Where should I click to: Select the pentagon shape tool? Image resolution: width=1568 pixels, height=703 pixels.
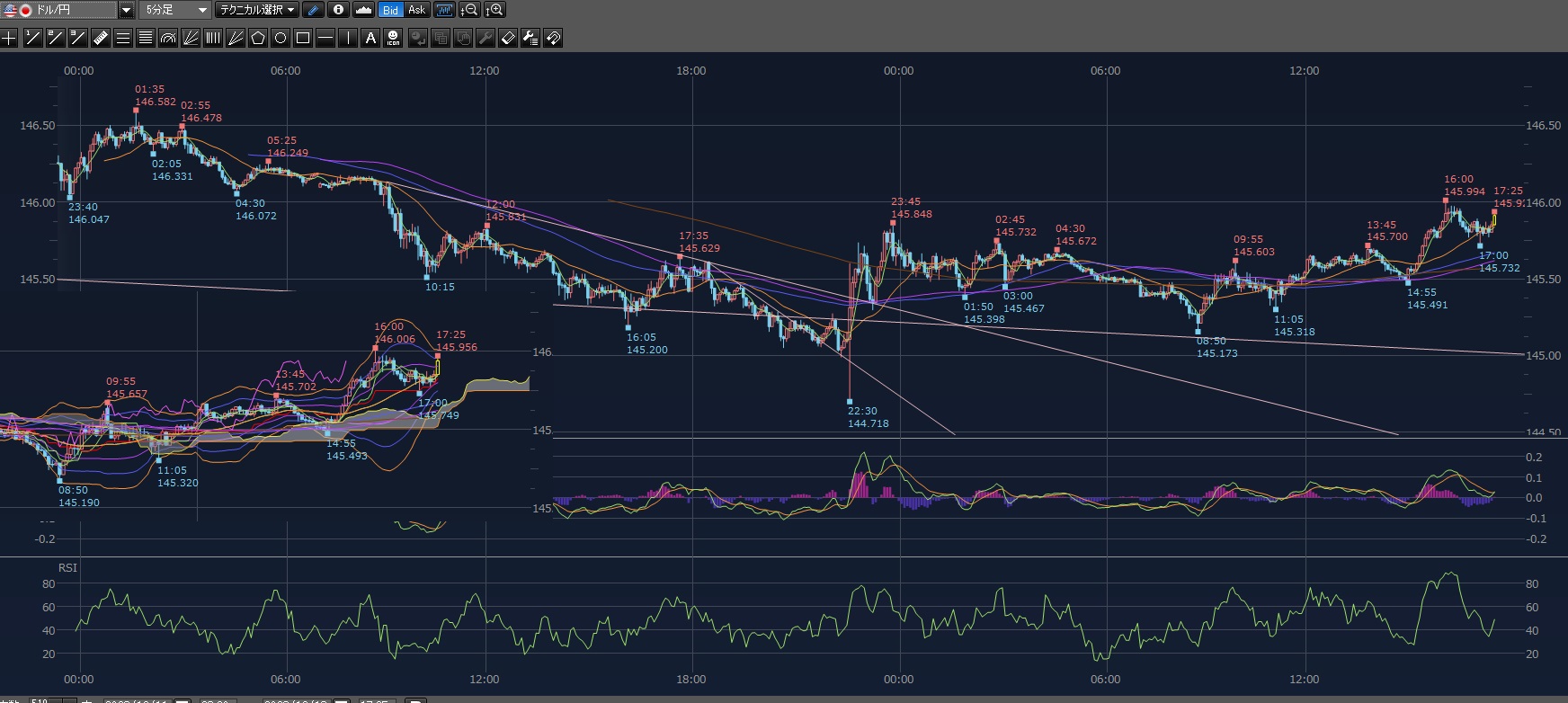coord(258,38)
